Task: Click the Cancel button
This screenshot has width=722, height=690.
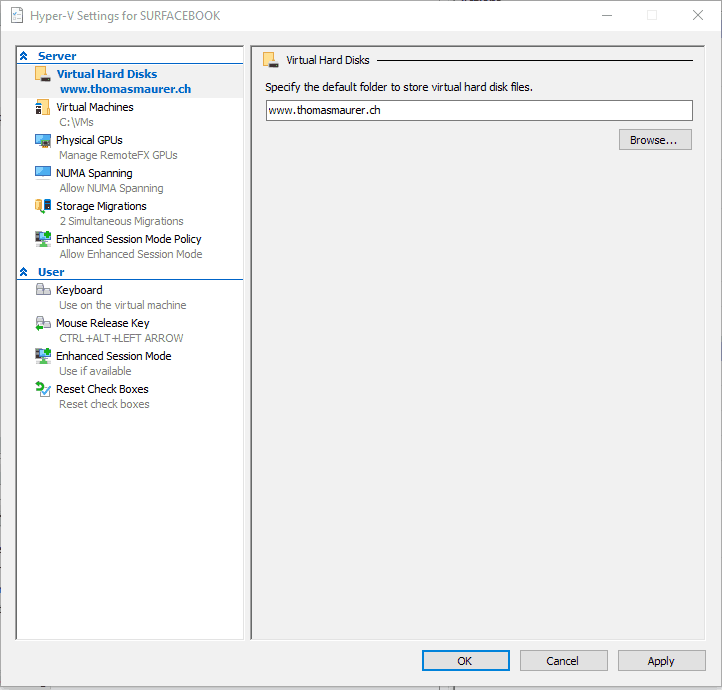Action: coord(564,661)
